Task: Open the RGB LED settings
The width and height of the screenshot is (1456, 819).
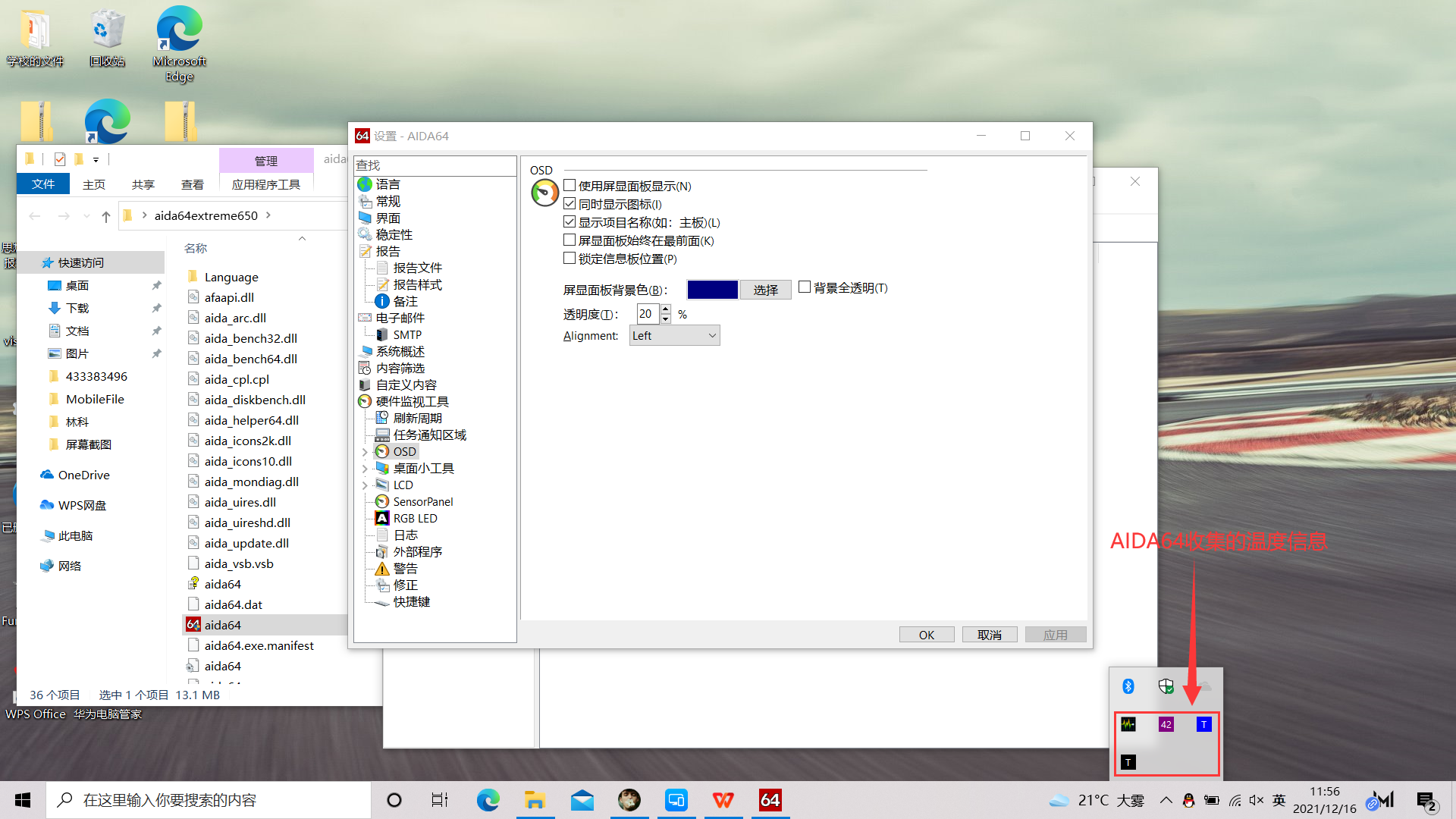Action: coord(416,518)
